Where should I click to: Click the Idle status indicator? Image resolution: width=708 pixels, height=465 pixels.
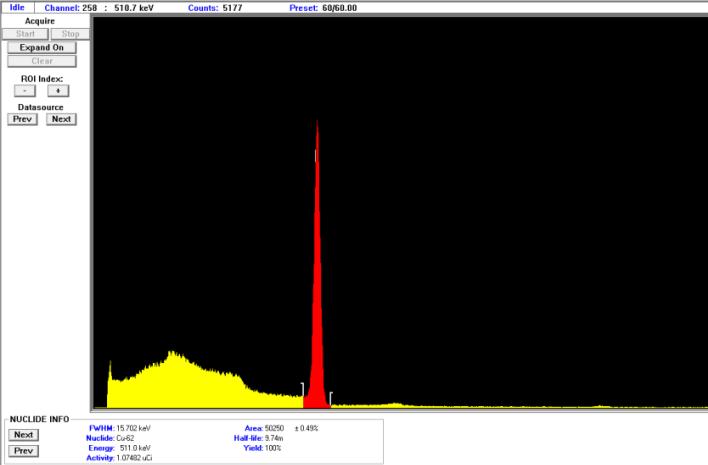(x=17, y=8)
